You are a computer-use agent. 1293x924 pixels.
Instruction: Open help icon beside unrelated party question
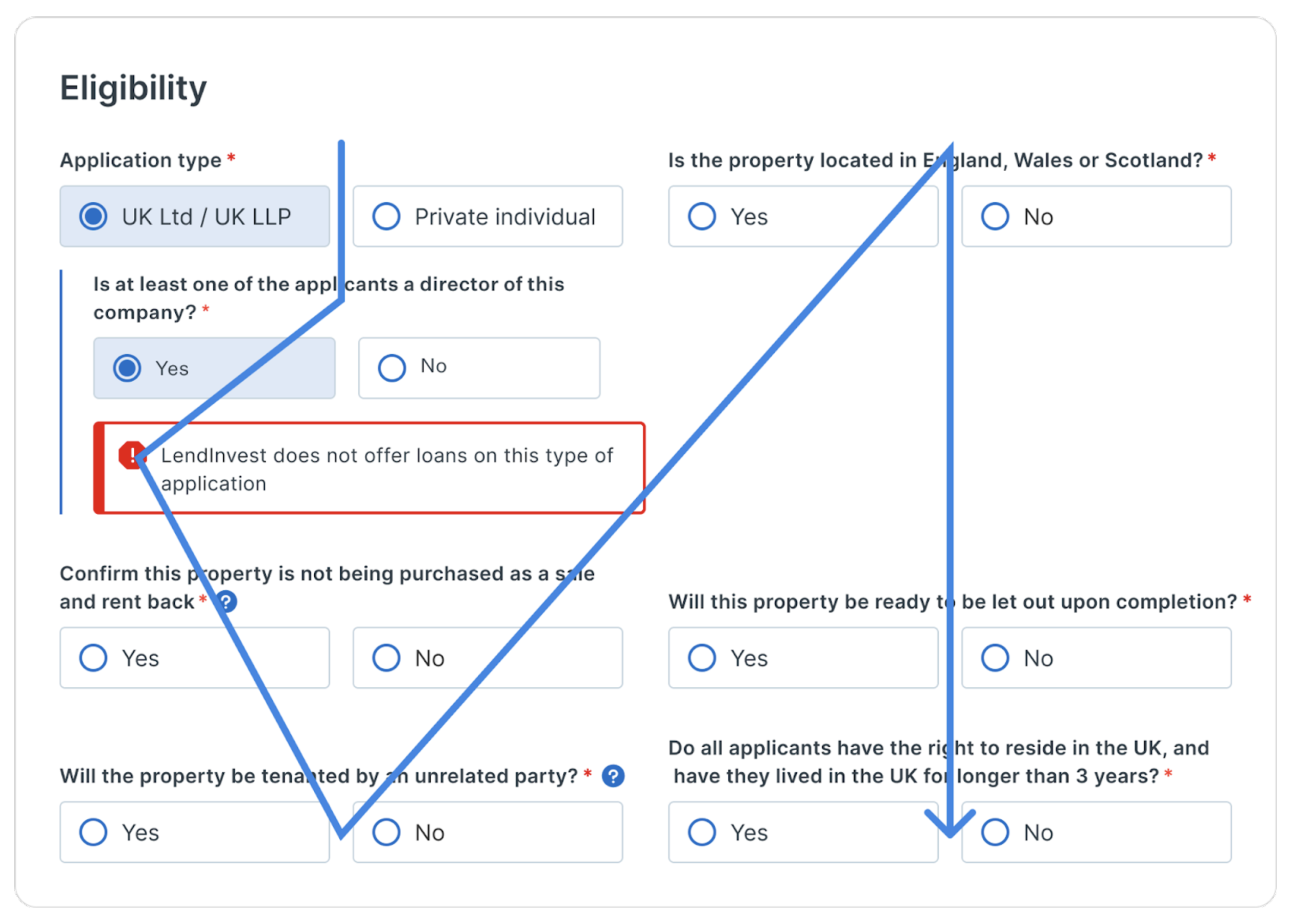click(613, 776)
